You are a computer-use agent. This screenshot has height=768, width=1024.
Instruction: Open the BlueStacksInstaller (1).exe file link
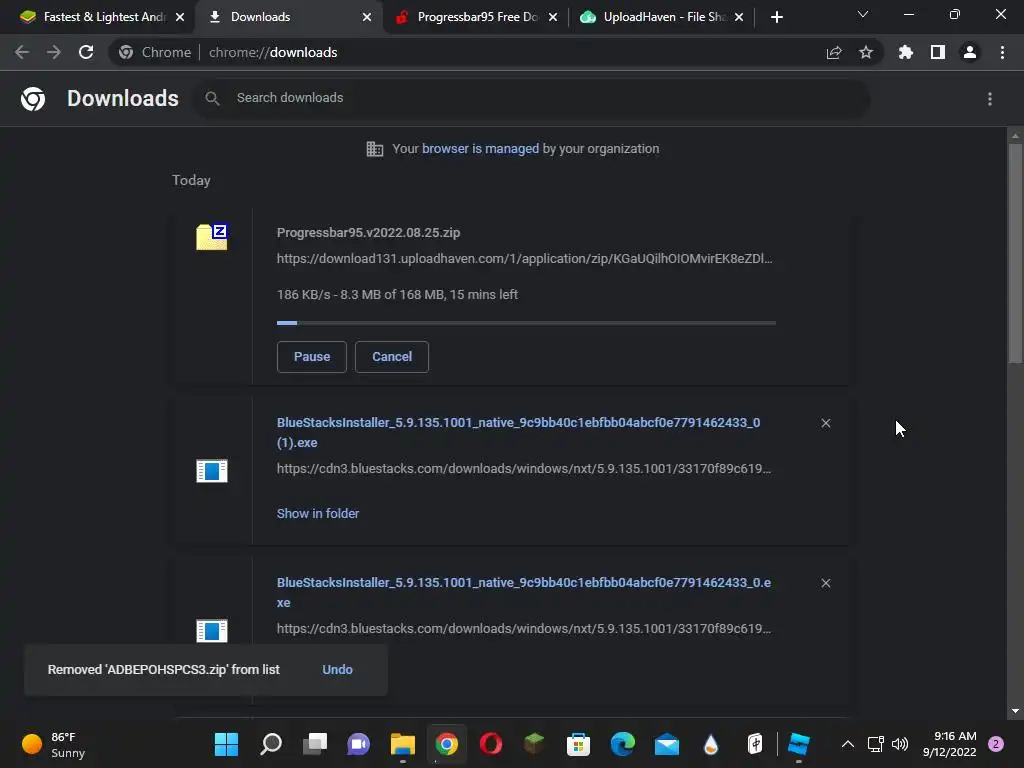519,432
